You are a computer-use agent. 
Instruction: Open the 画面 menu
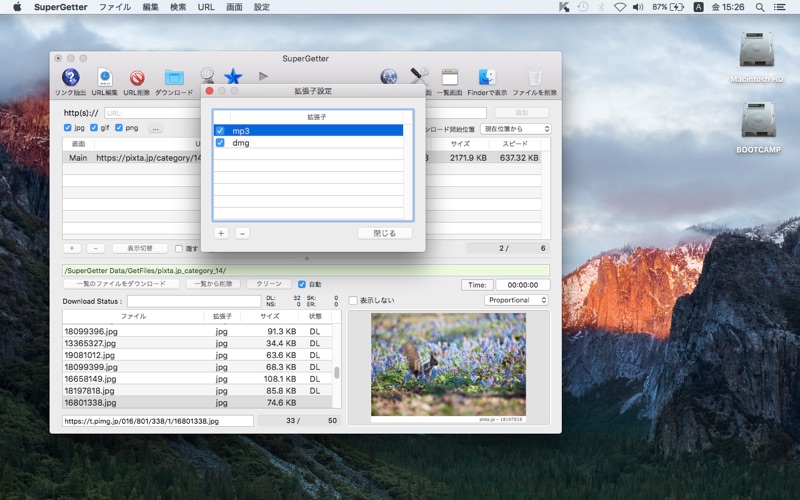pyautogui.click(x=234, y=7)
